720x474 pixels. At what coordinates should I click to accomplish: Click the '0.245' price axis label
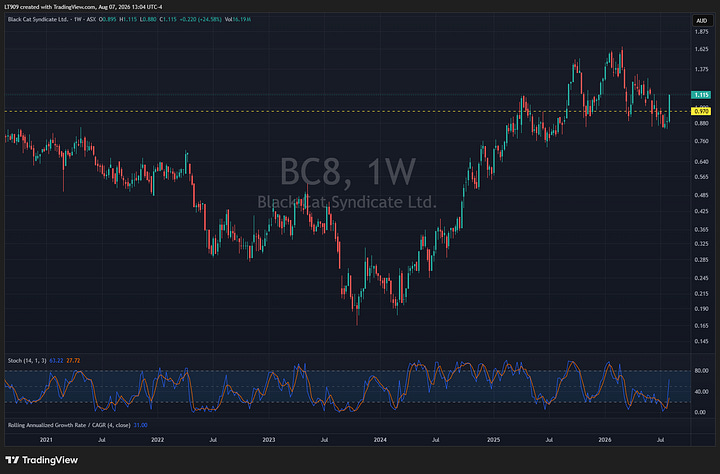(701, 278)
